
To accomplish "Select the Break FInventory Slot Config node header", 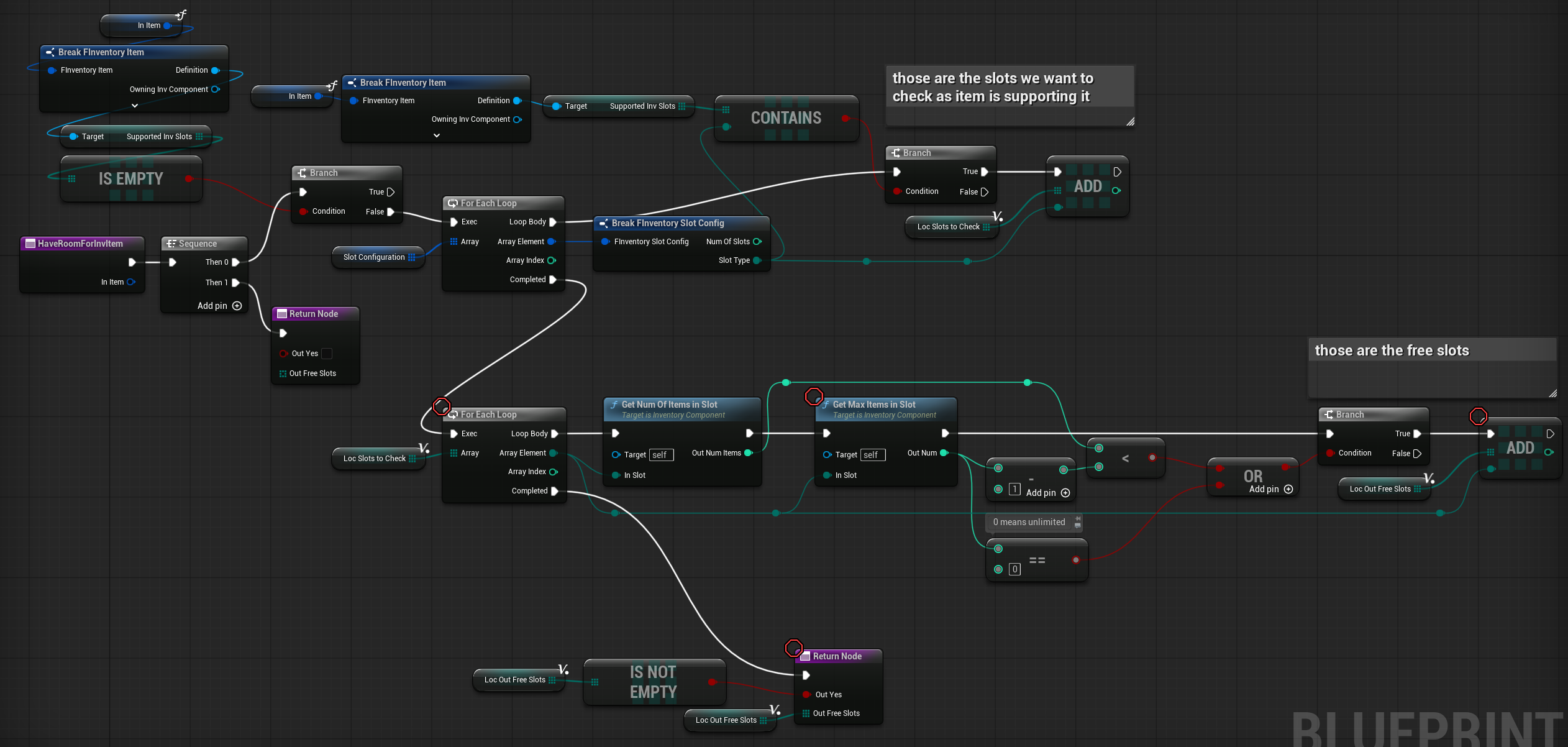I will (x=668, y=223).
